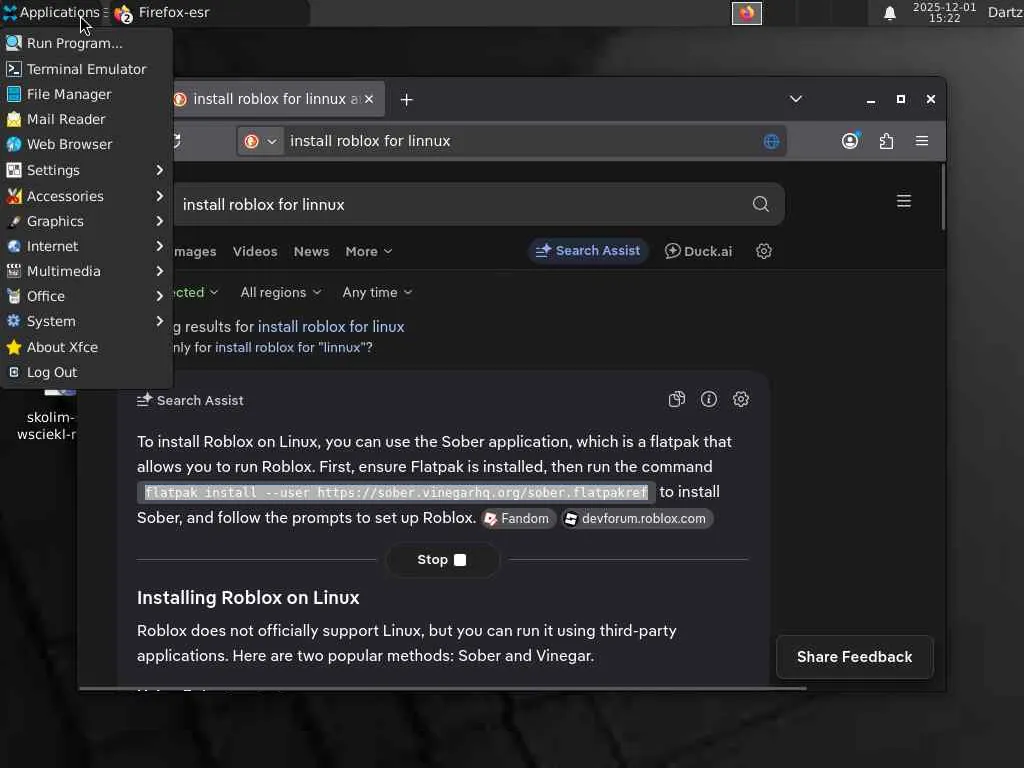1024x768 pixels.
Task: Click the DuckDuckGo search input field
Action: tap(457, 204)
